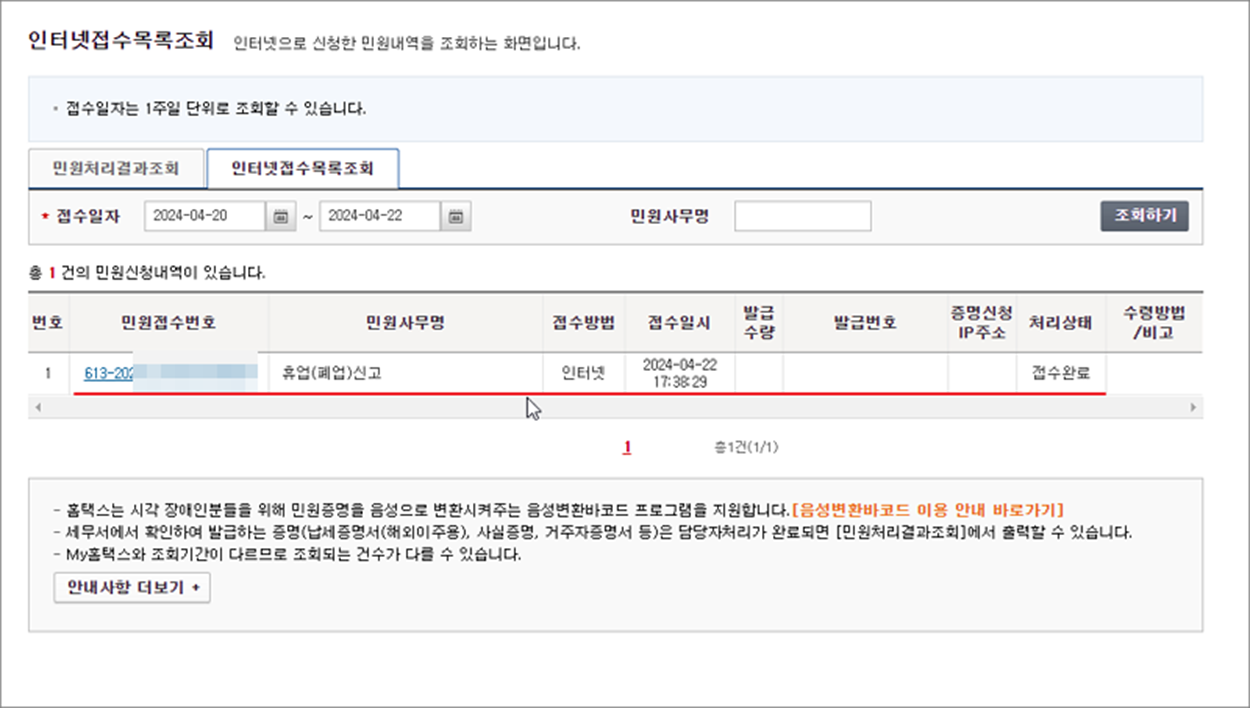Select the 2024-04-22 17:38:29 timestamp cell
Viewport: 1250px width, 708px height.
coord(679,375)
